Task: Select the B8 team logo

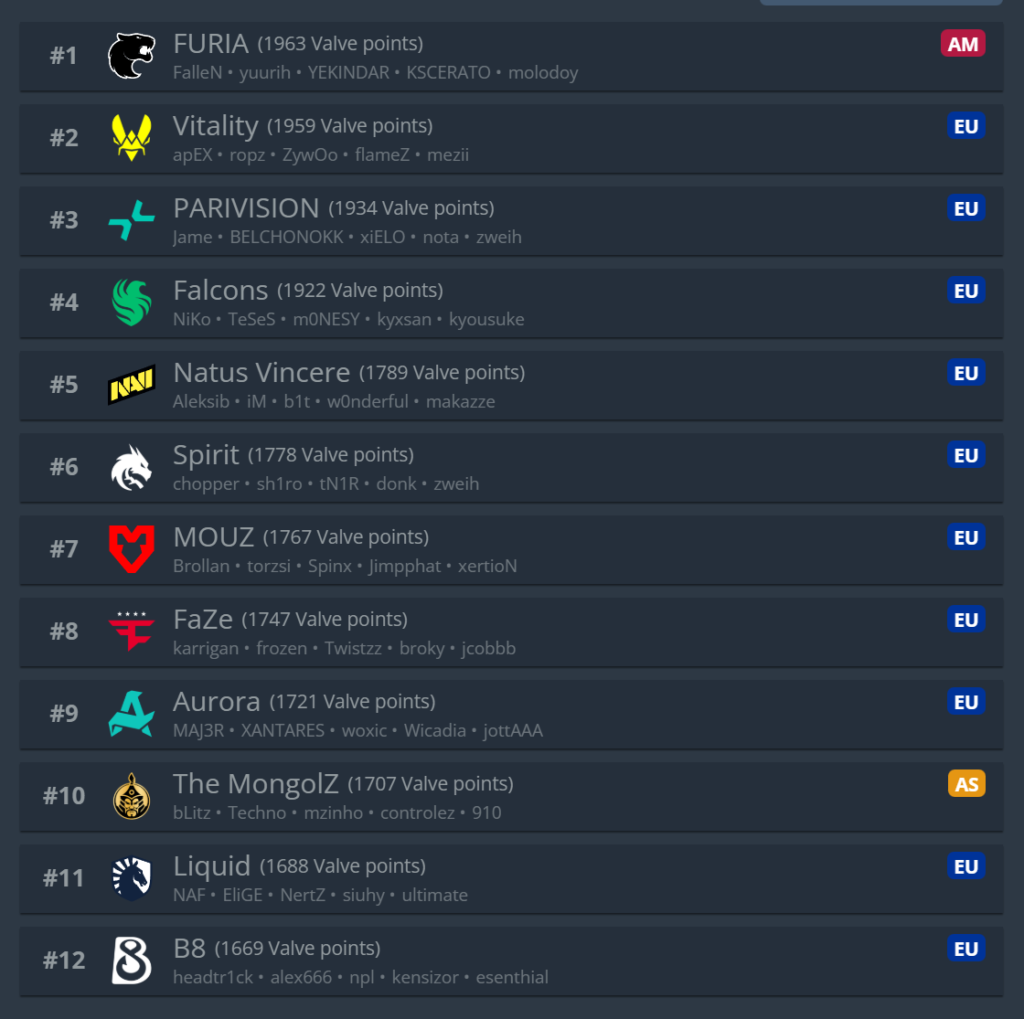Action: [131, 961]
